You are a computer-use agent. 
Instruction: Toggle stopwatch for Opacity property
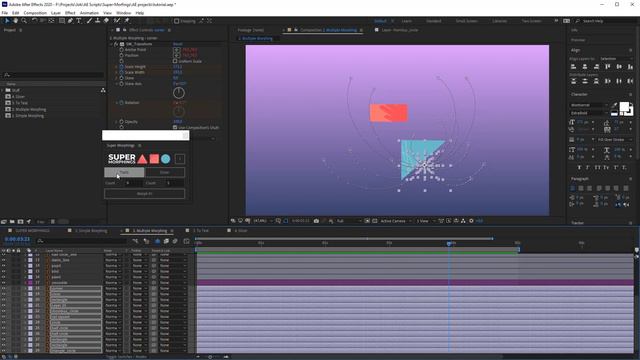click(x=121, y=122)
